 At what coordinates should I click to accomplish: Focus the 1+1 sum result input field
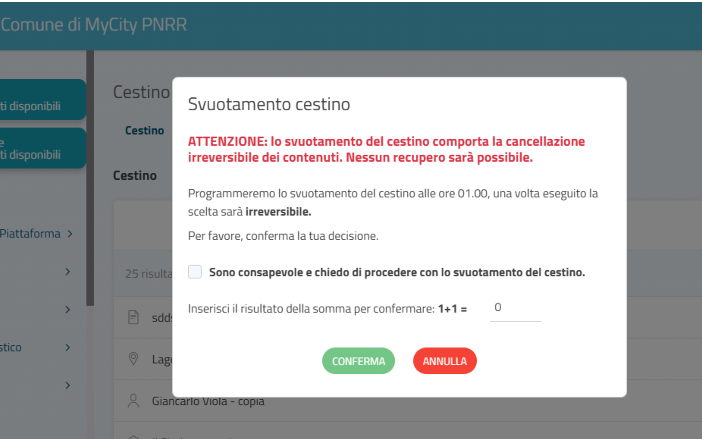(514, 308)
